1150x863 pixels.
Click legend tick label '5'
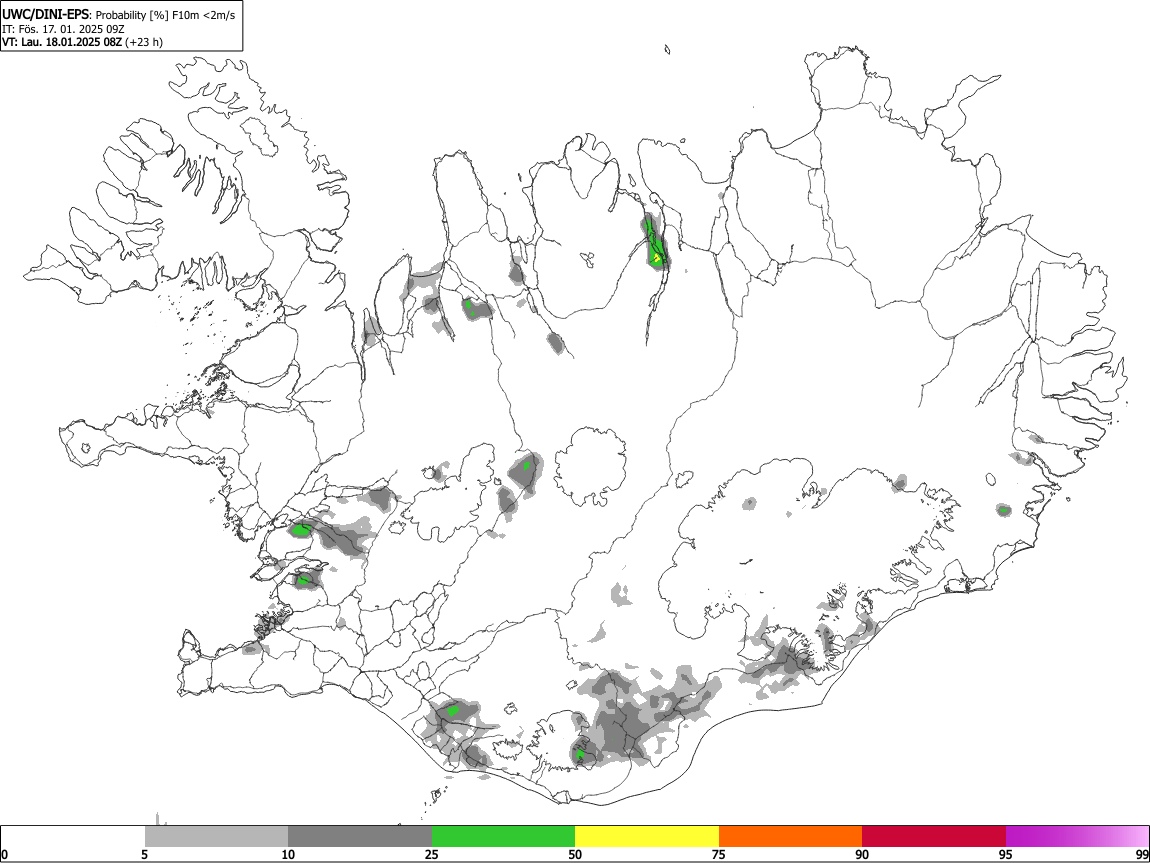144,855
